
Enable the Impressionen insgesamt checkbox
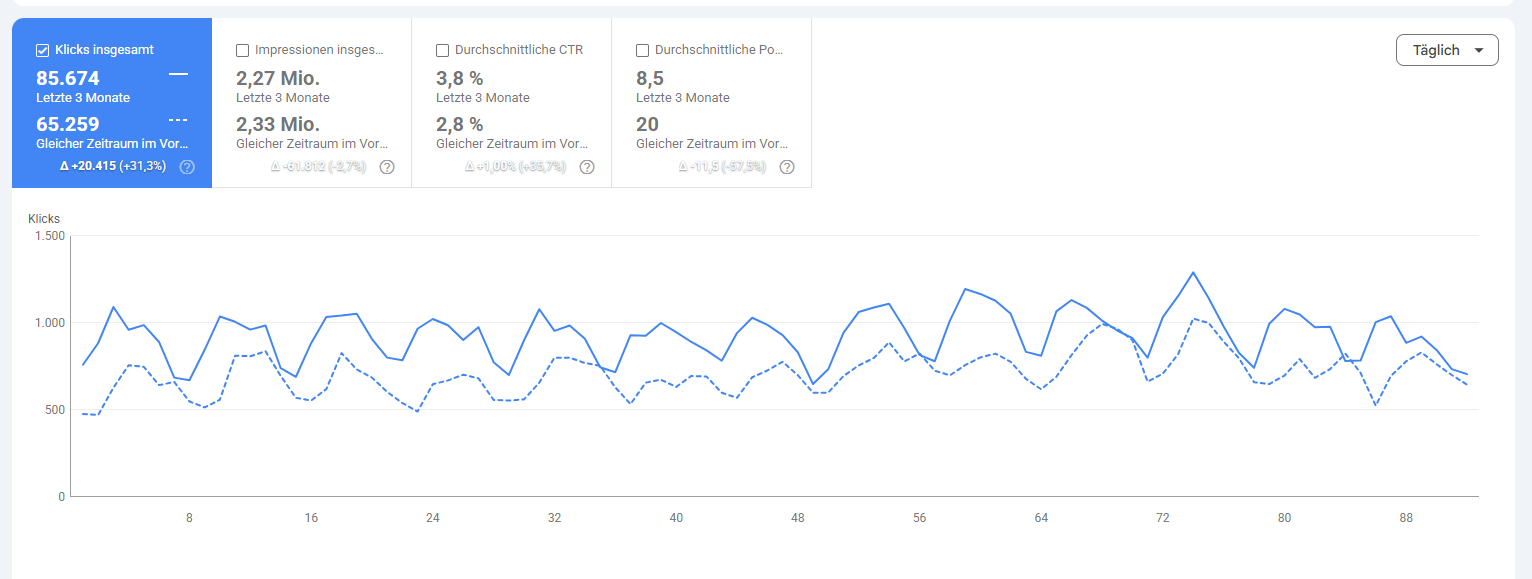pyautogui.click(x=242, y=50)
